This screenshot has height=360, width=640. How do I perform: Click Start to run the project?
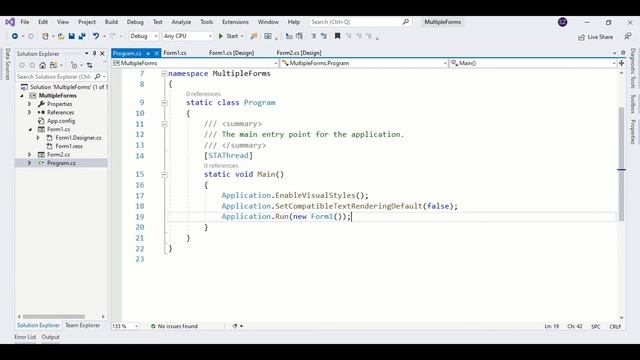[x=228, y=36]
